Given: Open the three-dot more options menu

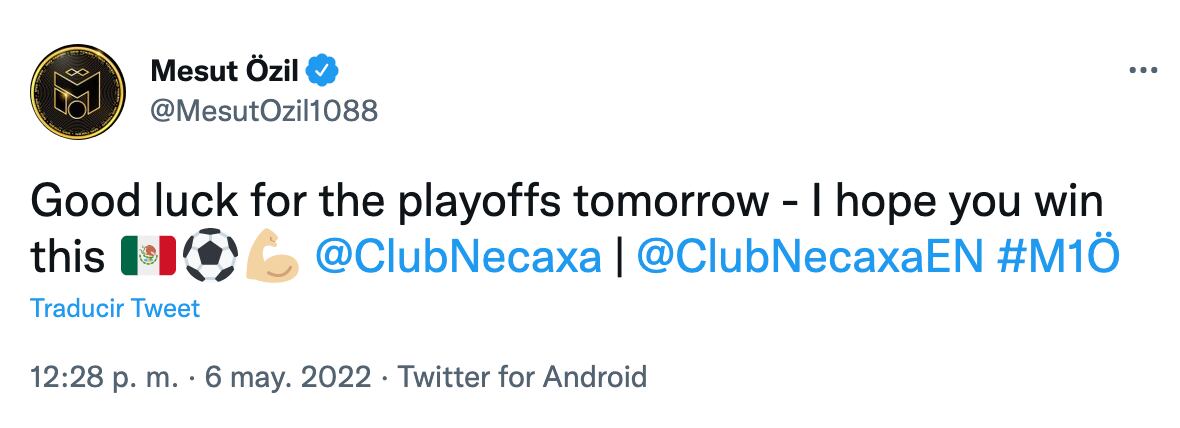Looking at the screenshot, I should coord(1142,72).
